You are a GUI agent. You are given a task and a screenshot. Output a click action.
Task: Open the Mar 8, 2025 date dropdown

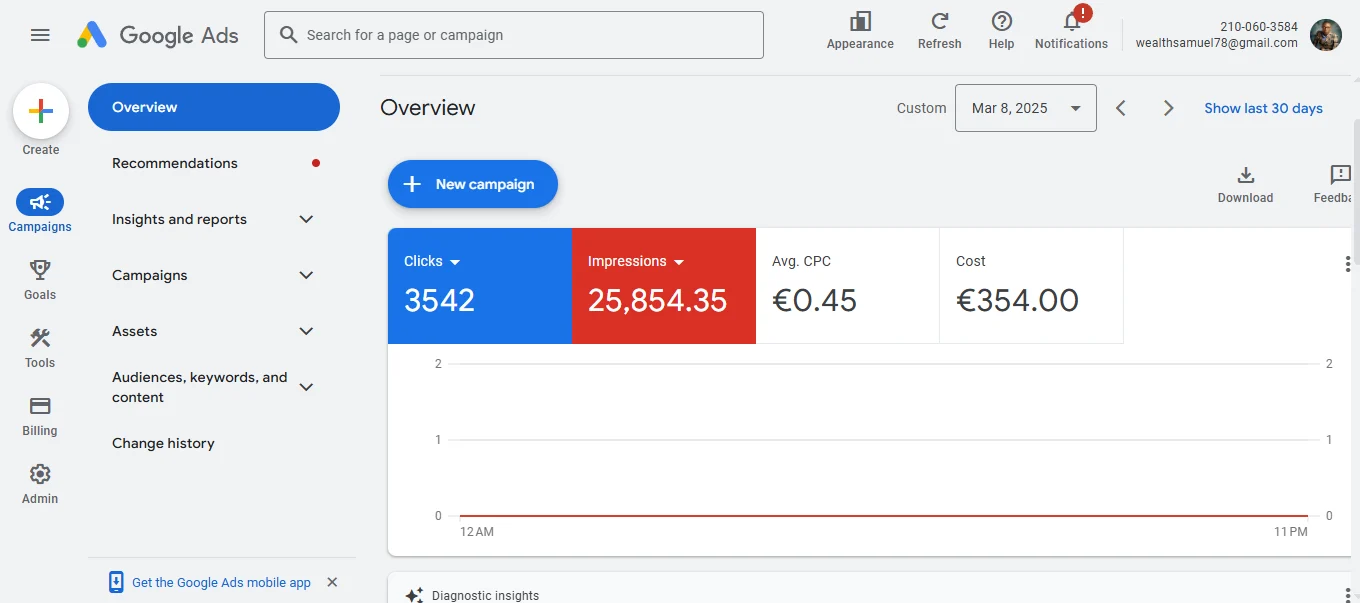point(1025,108)
